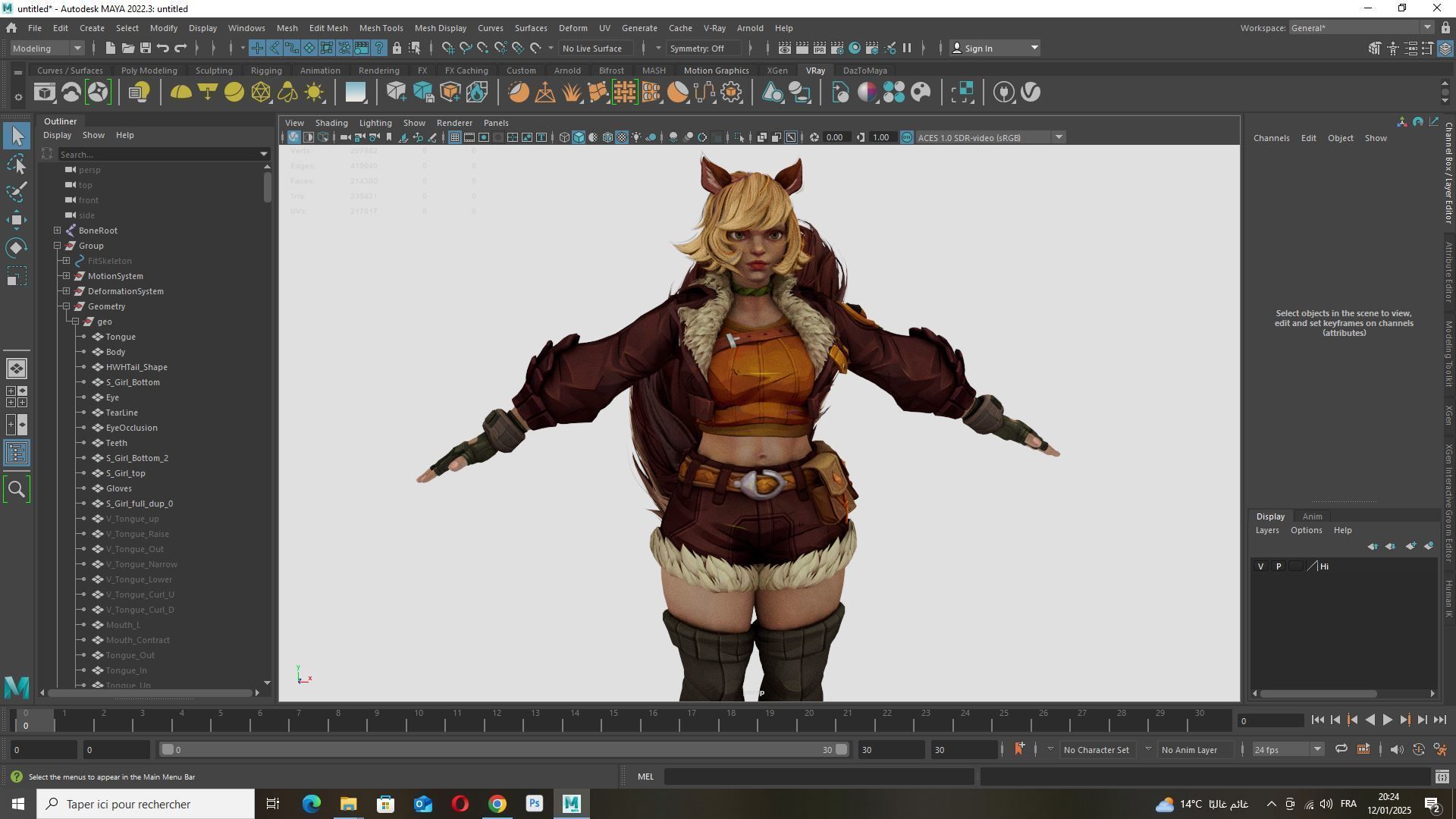Click the Undo arrow in status line
Image resolution: width=1456 pixels, height=819 pixels.
coord(163,49)
